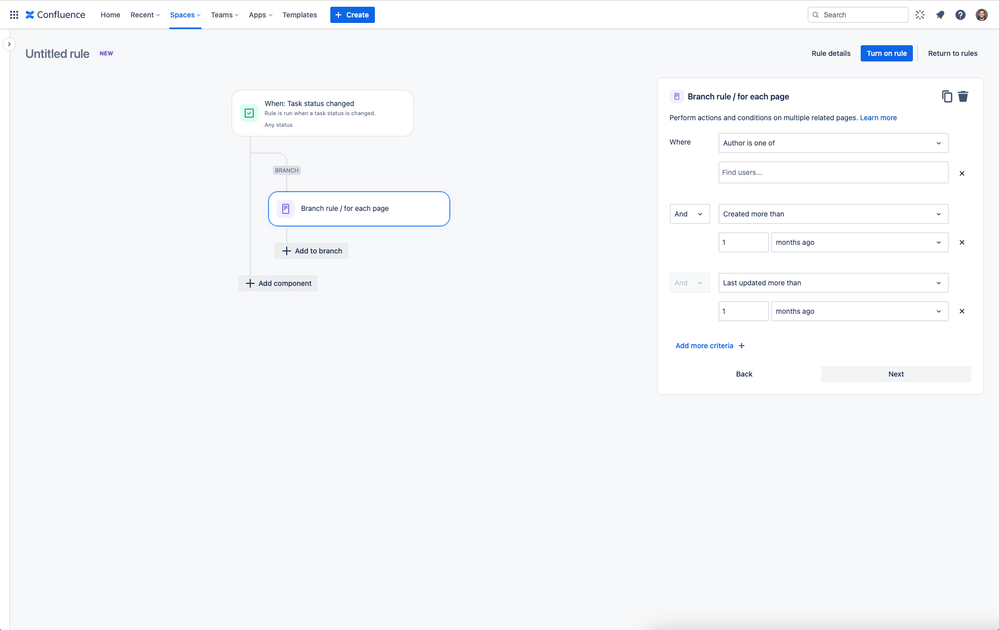Click the Confluence logo
This screenshot has height=630, width=999.
[x=55, y=15]
